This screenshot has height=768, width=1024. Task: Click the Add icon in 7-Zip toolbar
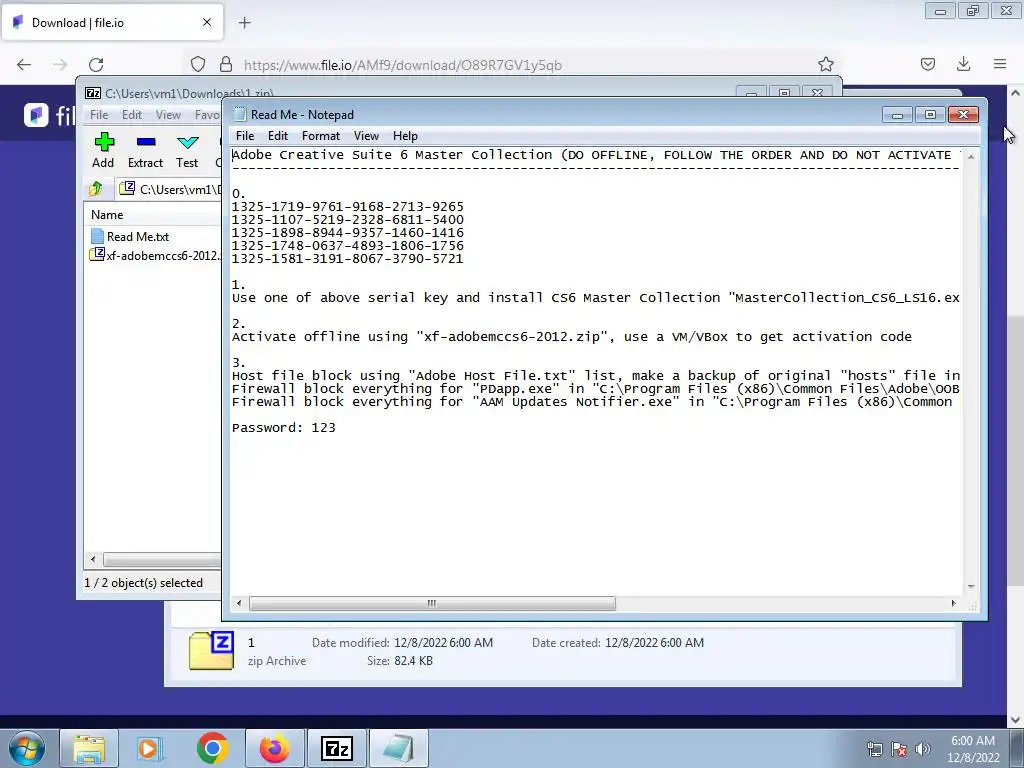tap(103, 142)
